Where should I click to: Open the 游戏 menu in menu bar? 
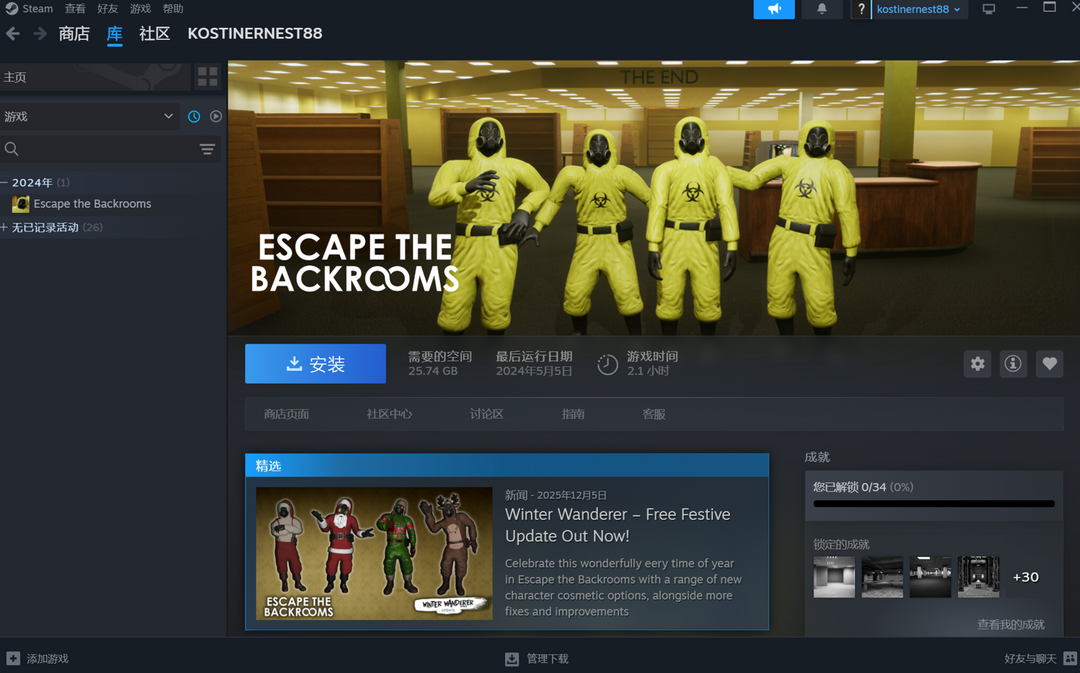(141, 8)
